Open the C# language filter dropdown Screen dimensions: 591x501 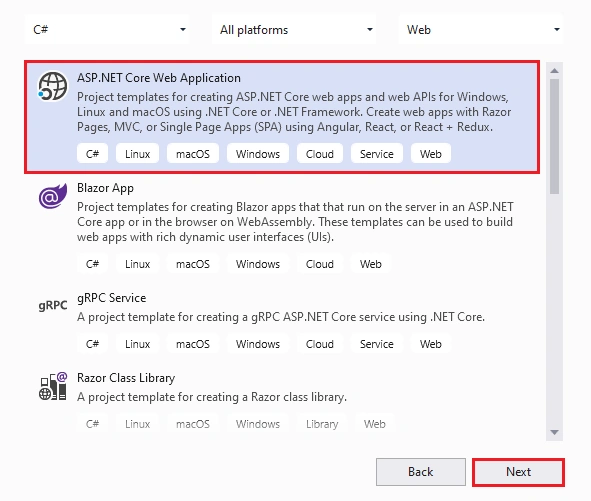tap(107, 29)
